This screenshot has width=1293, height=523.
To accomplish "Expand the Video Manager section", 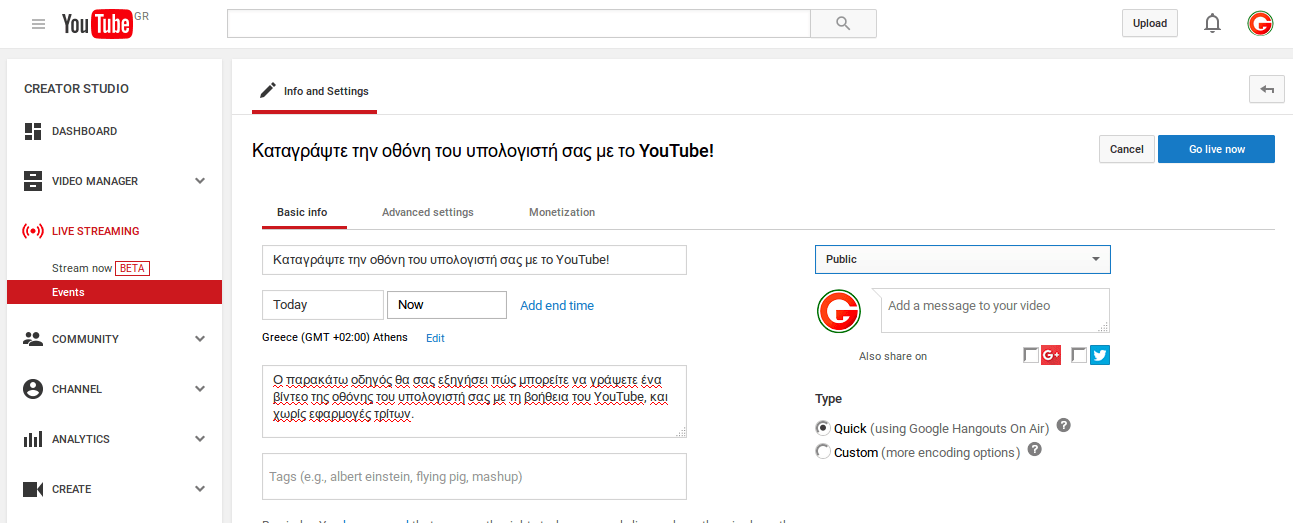I will click(x=200, y=181).
